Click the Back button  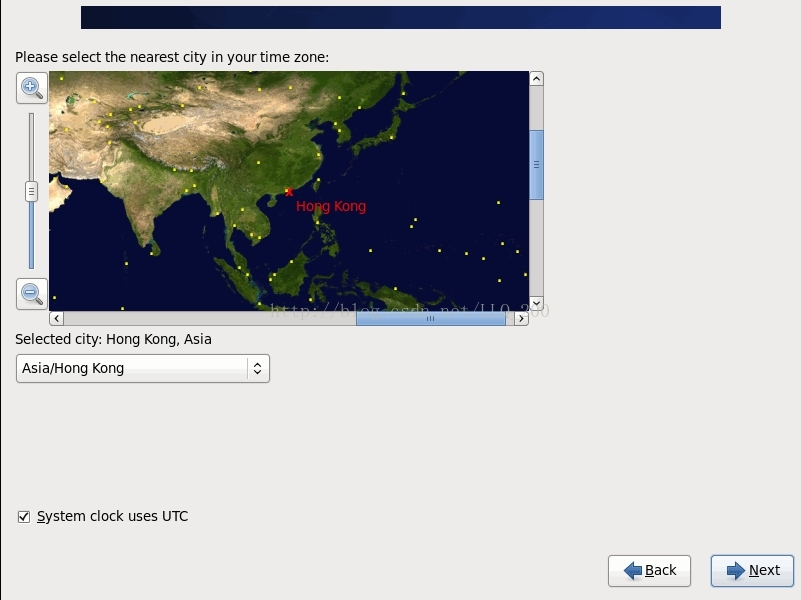[649, 570]
